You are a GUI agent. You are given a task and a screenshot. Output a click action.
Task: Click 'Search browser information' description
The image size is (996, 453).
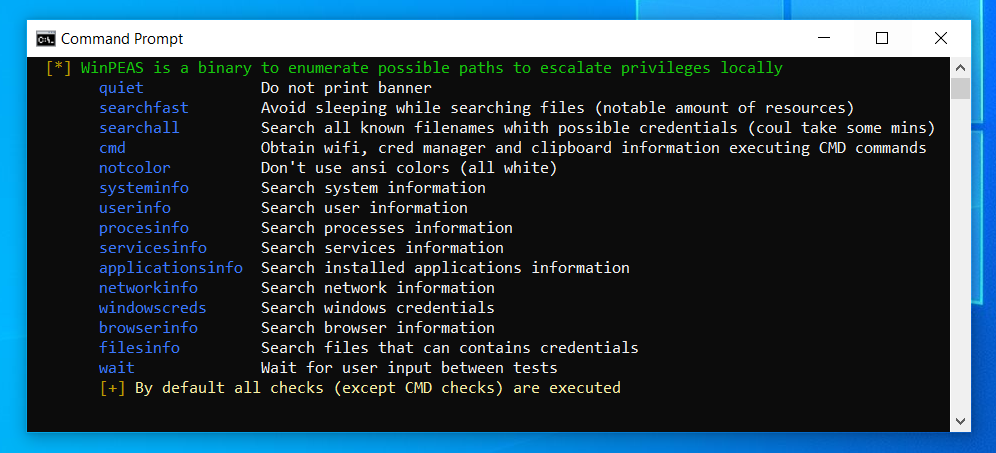pos(378,328)
